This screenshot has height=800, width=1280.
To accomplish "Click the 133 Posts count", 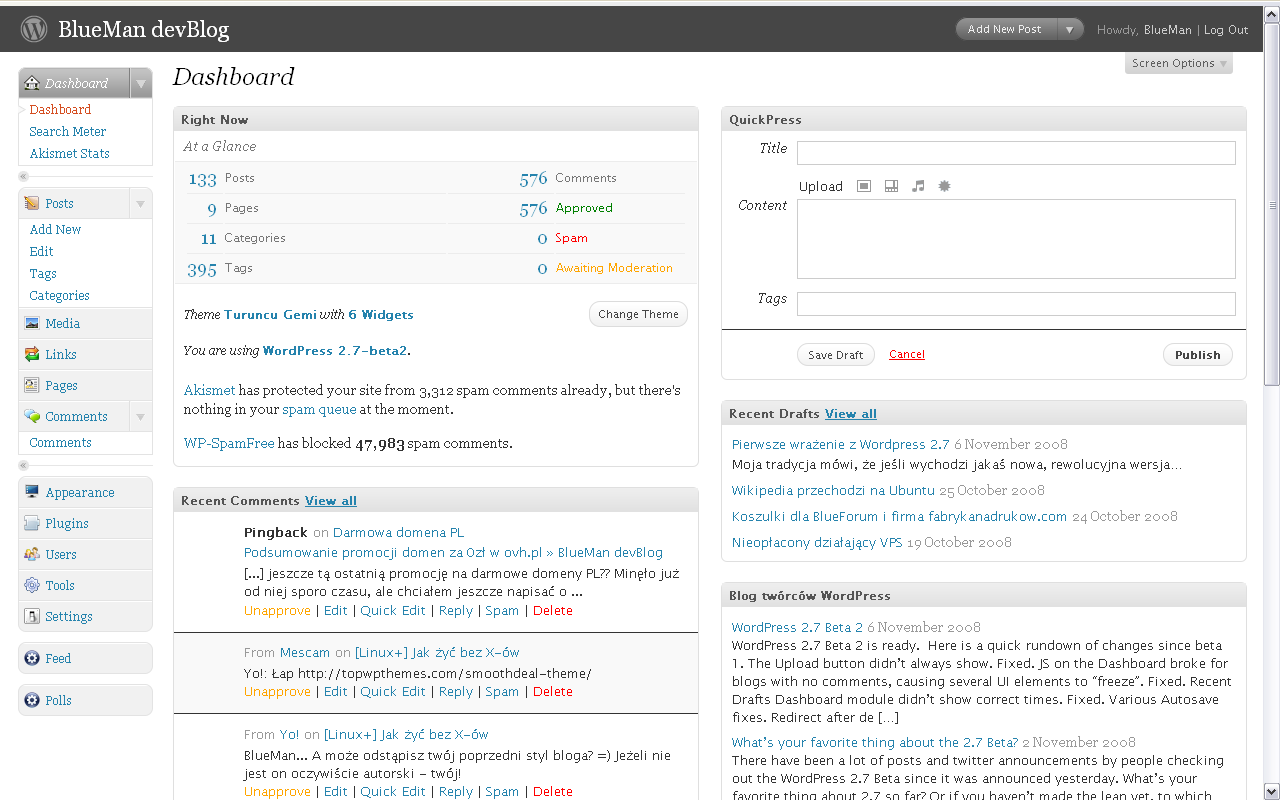I will pyautogui.click(x=202, y=179).
